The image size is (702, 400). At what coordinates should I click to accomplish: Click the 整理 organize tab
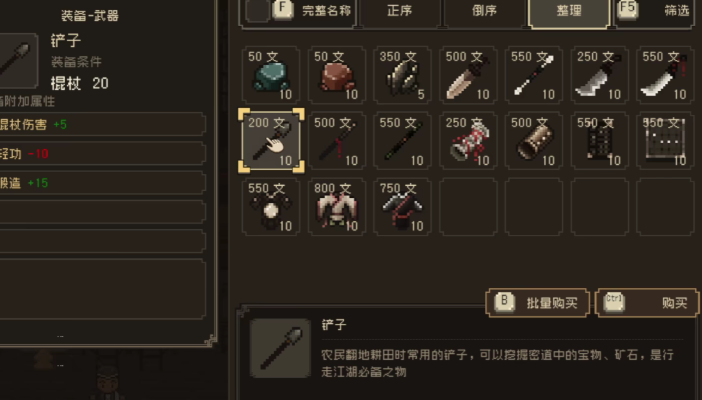click(x=569, y=12)
